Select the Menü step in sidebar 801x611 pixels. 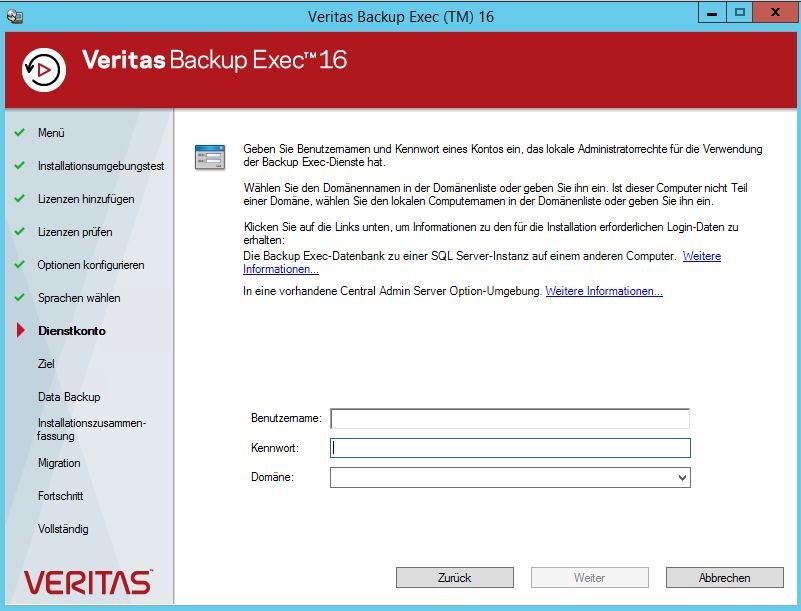(x=51, y=133)
